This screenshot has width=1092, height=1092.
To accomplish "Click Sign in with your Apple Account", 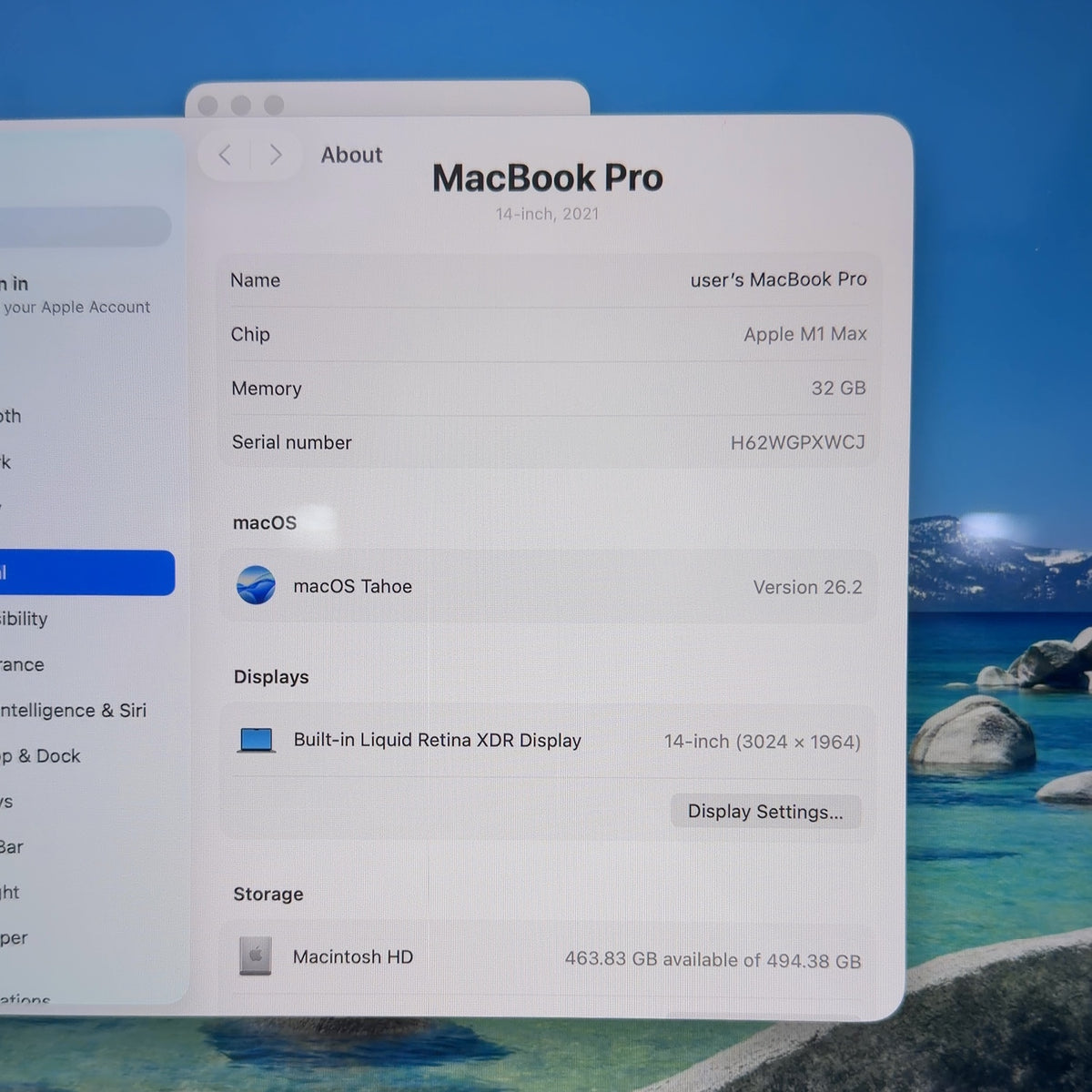I will tap(75, 296).
